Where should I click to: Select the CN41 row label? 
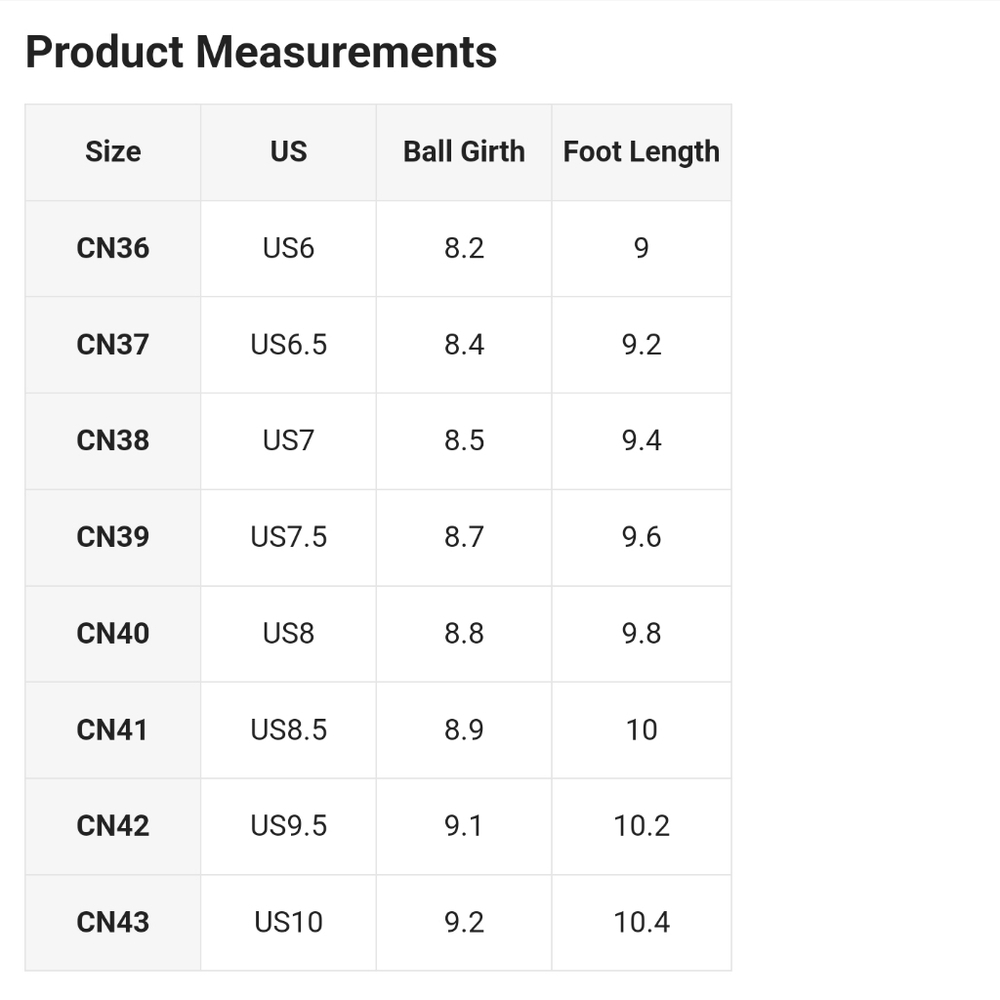[113, 730]
